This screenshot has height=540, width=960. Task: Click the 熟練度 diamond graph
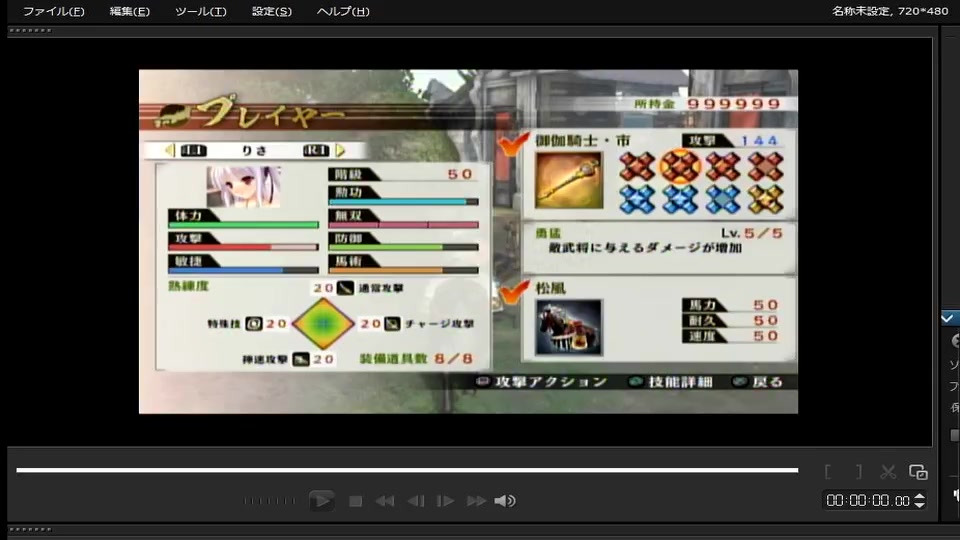point(323,323)
